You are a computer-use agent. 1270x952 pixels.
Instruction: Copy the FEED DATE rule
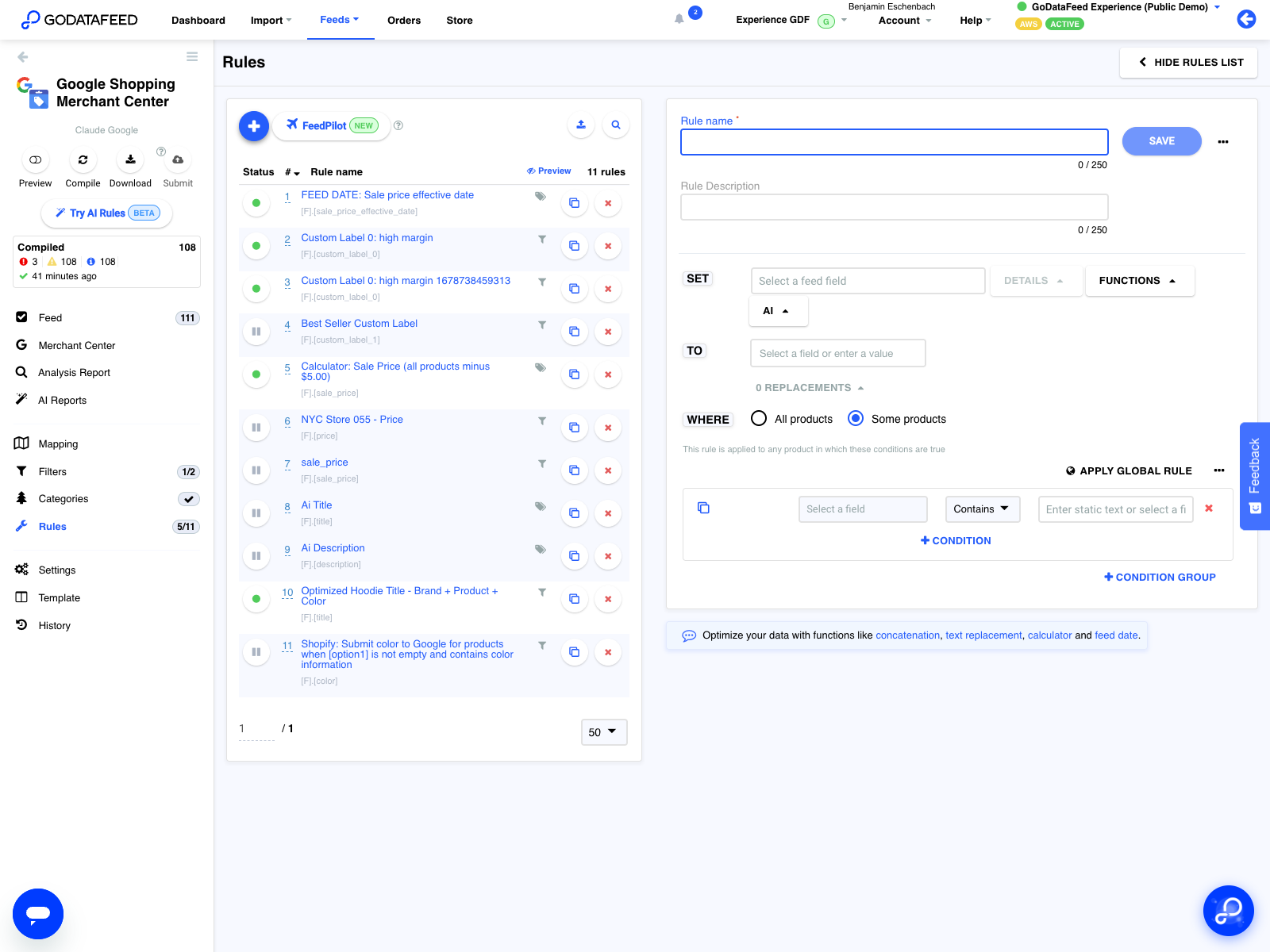574,203
